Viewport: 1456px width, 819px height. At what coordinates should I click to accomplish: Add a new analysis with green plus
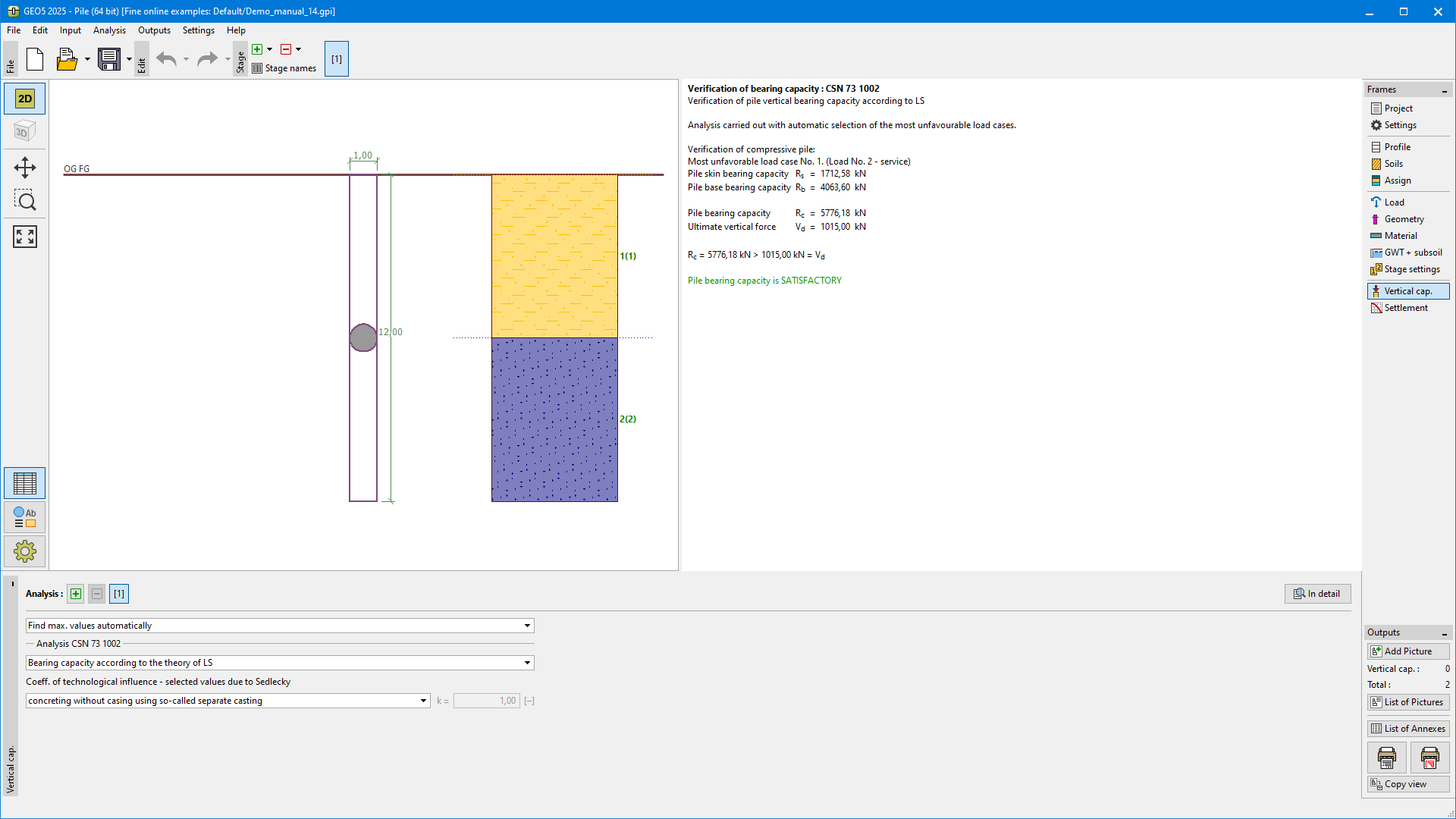pyautogui.click(x=76, y=594)
